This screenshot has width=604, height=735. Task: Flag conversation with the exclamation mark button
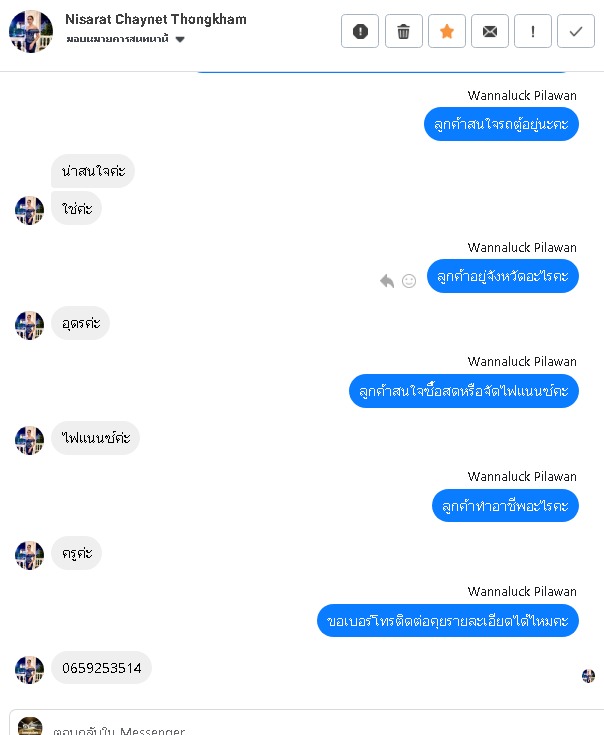click(533, 31)
